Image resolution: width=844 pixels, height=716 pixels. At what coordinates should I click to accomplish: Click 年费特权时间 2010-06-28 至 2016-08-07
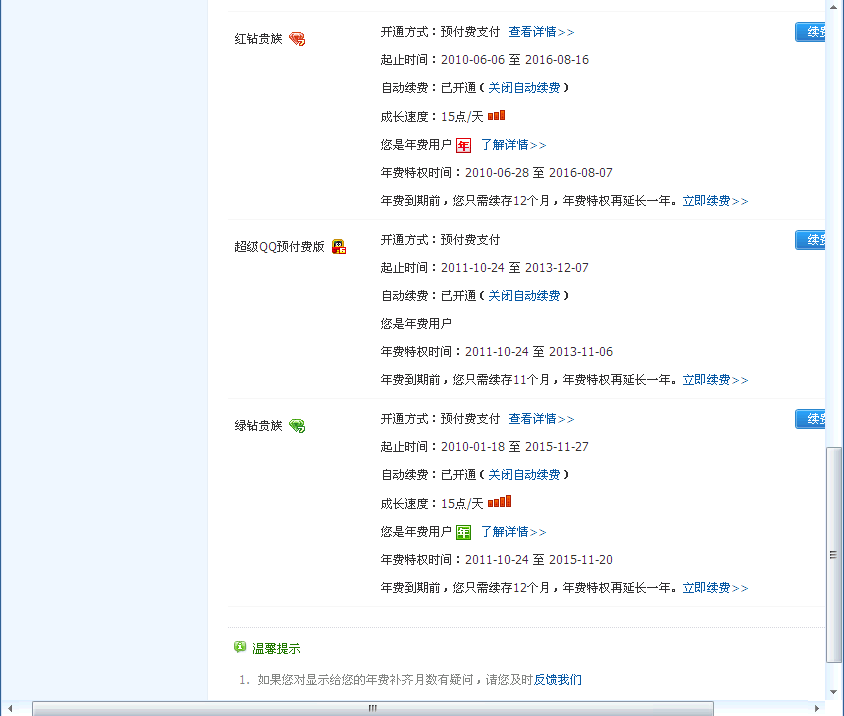point(497,173)
